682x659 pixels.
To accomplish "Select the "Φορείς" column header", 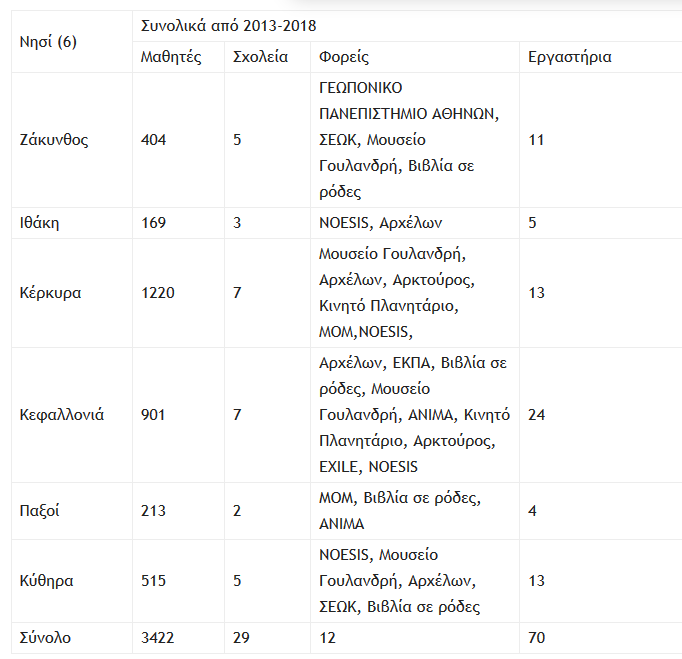I will pos(344,57).
